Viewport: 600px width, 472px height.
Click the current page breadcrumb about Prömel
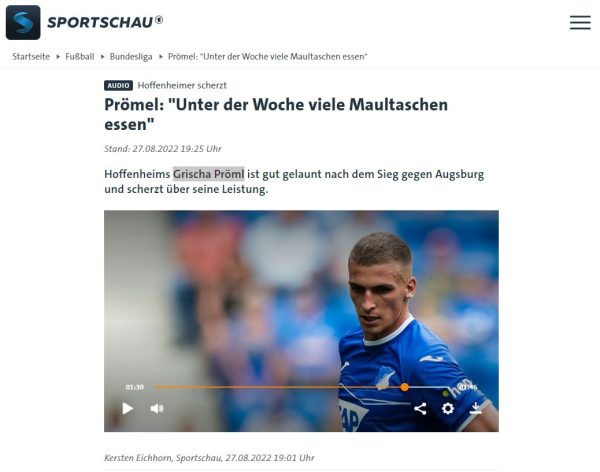click(267, 57)
